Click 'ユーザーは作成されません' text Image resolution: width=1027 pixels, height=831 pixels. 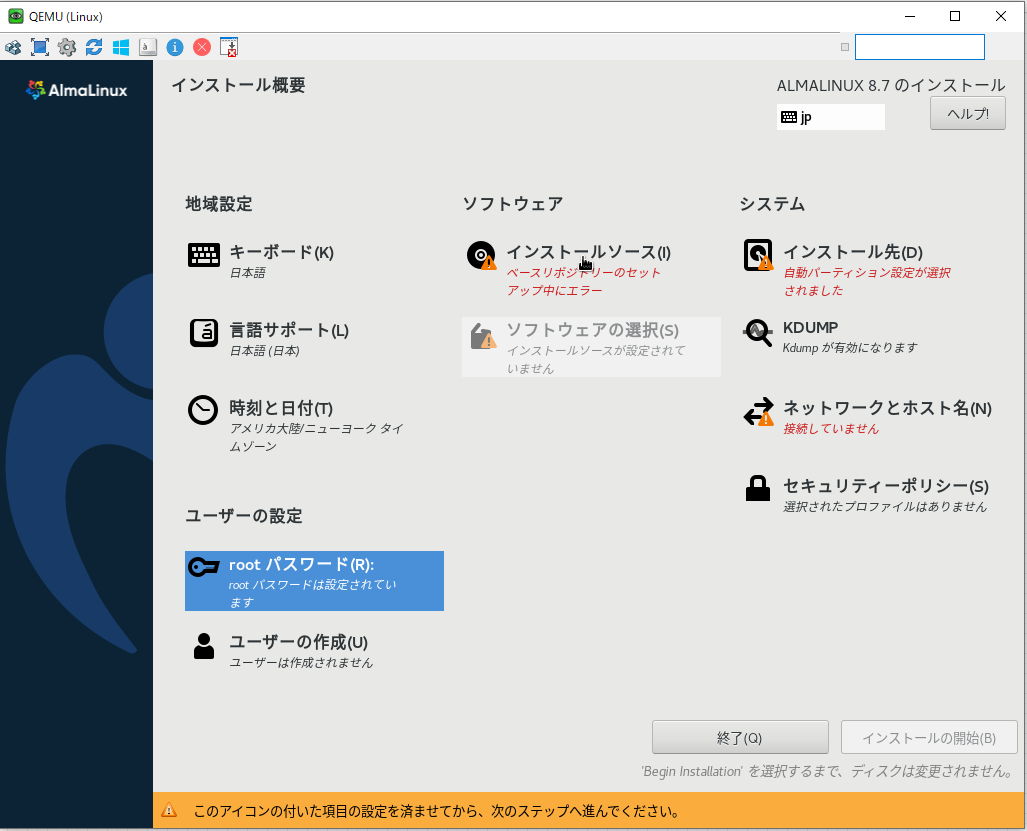(301, 663)
